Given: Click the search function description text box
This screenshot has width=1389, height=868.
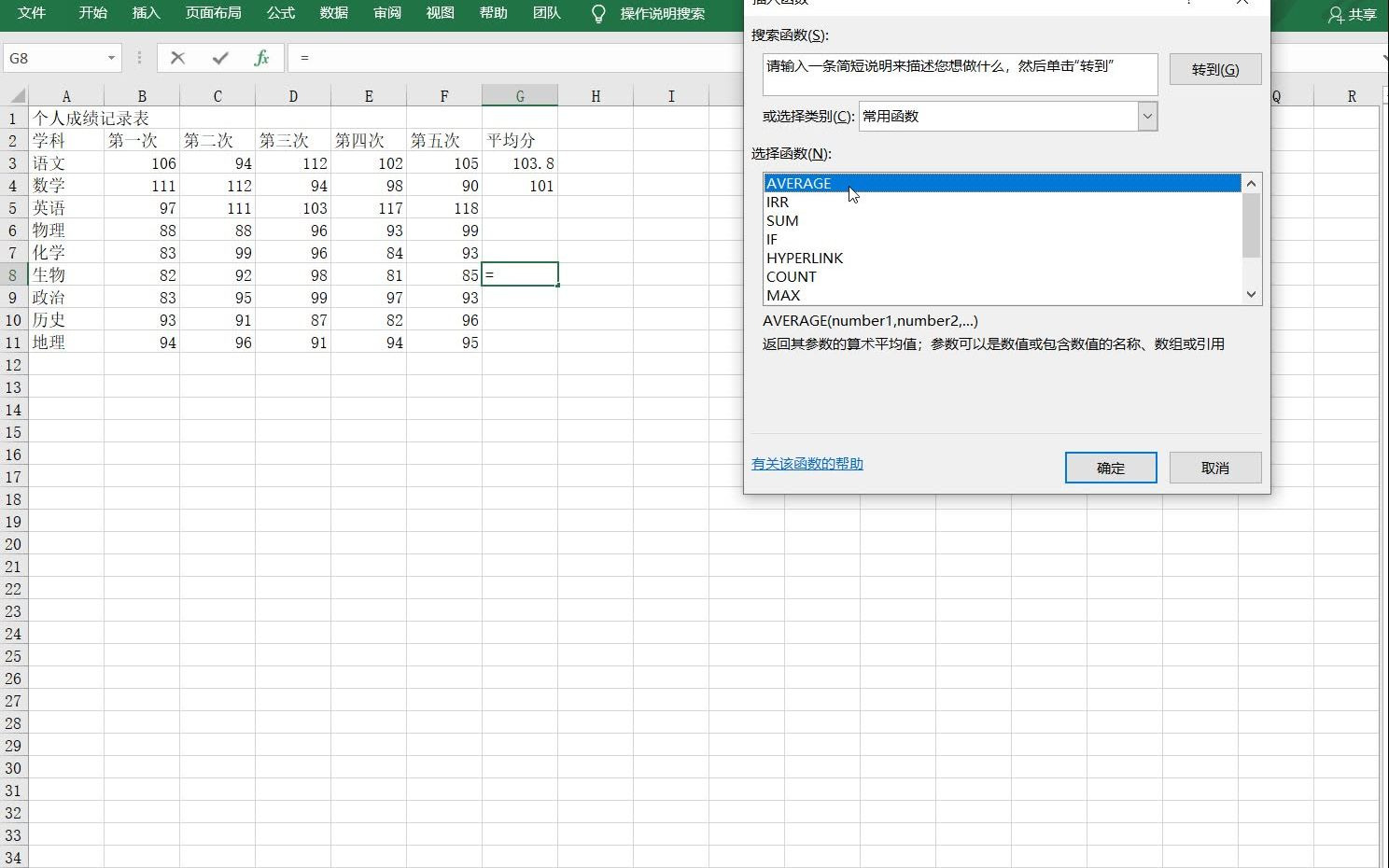Looking at the screenshot, I should (x=960, y=74).
